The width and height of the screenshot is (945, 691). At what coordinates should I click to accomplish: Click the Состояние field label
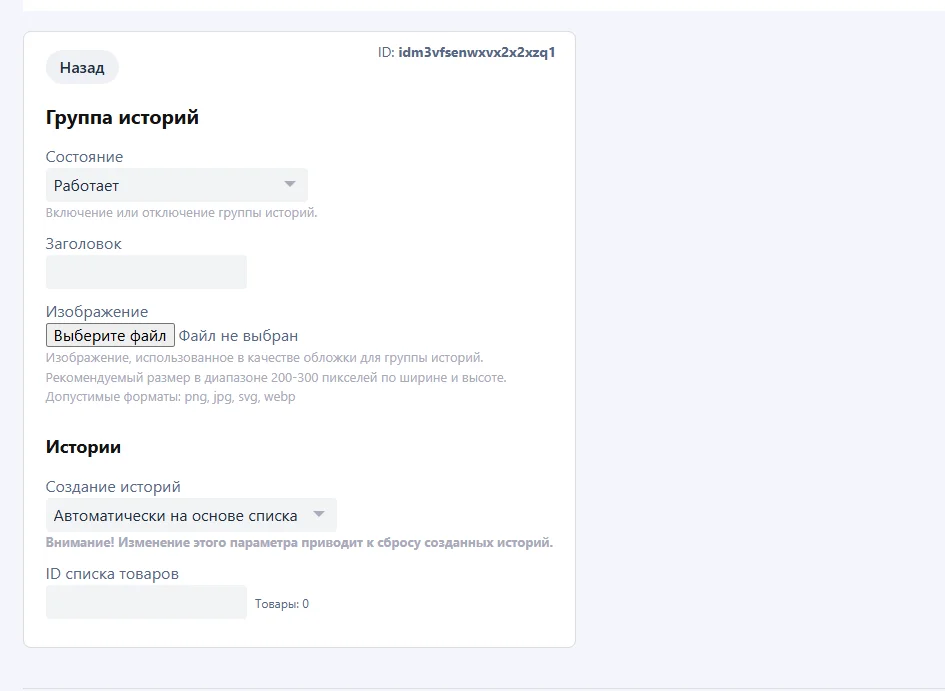[84, 157]
